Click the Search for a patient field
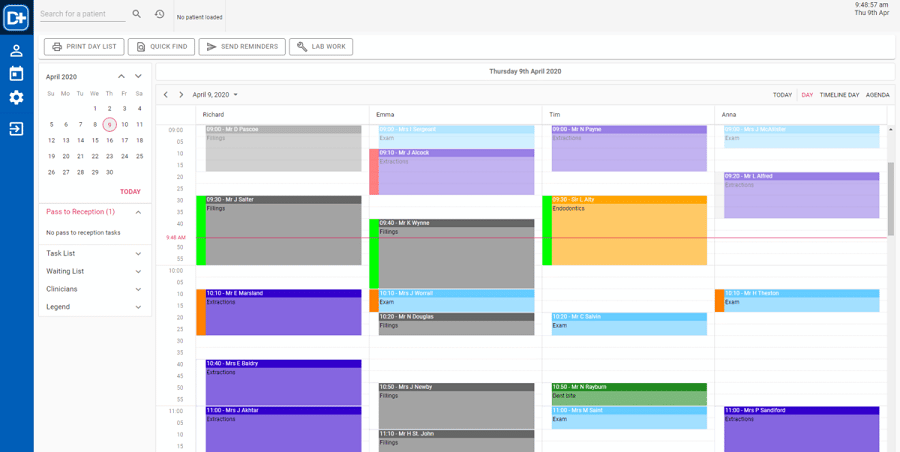 (83, 14)
